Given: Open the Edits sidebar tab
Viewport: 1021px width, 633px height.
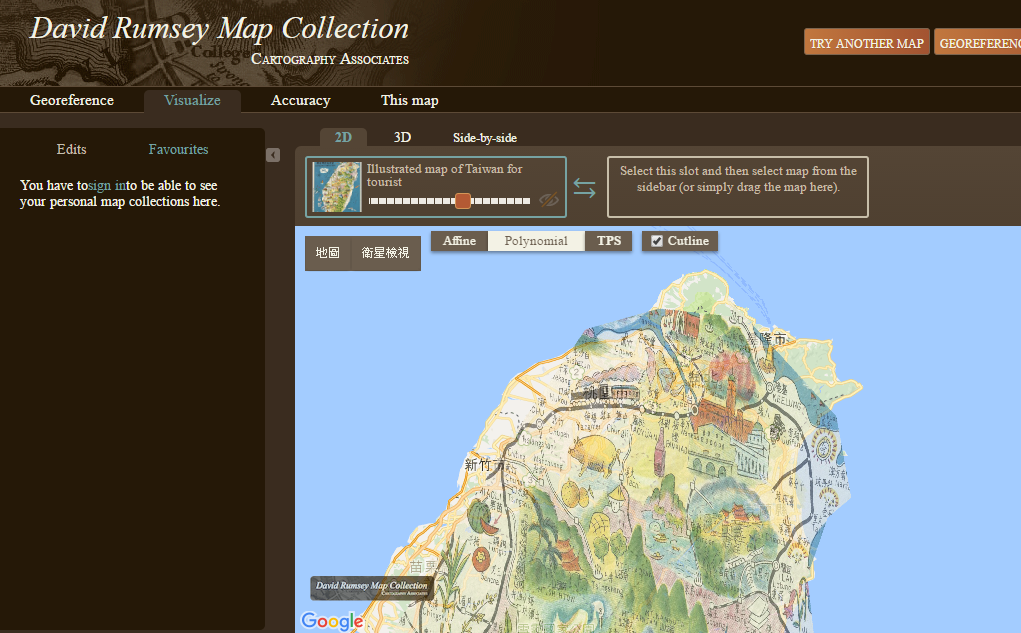Looking at the screenshot, I should pos(72,149).
